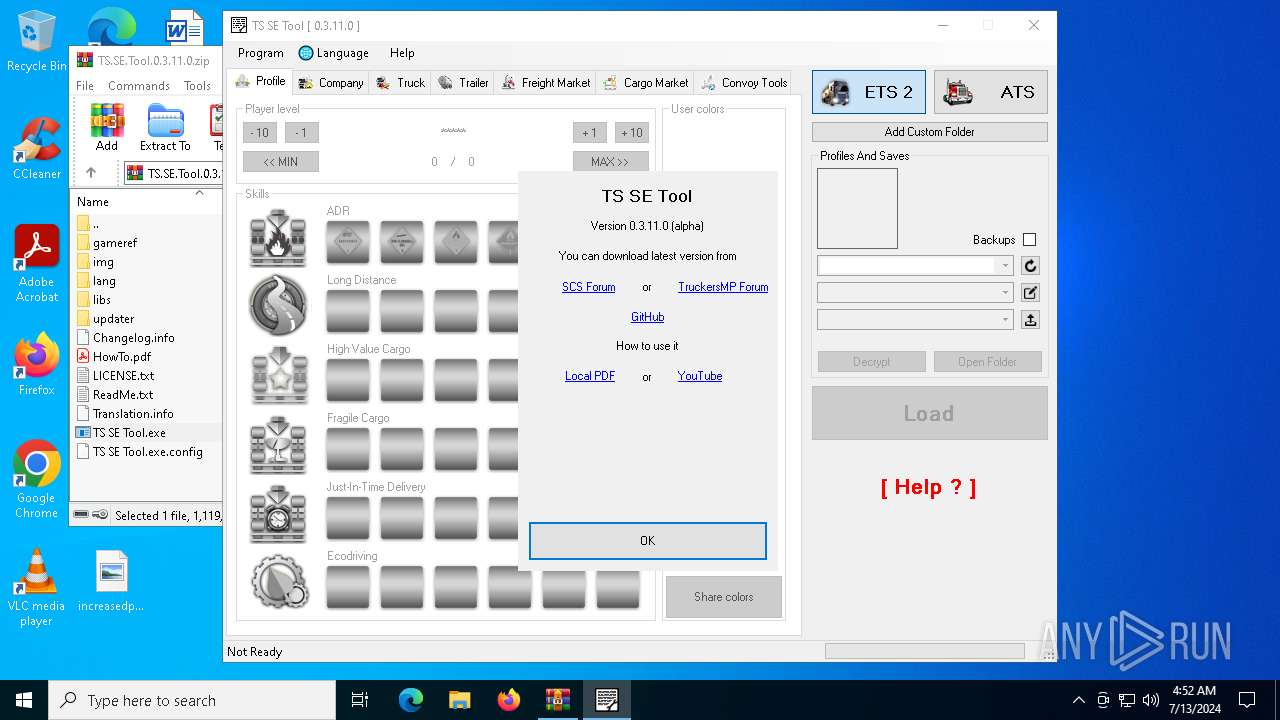Click WinRAR up-one-level arrow
The image size is (1280, 720).
pos(91,173)
